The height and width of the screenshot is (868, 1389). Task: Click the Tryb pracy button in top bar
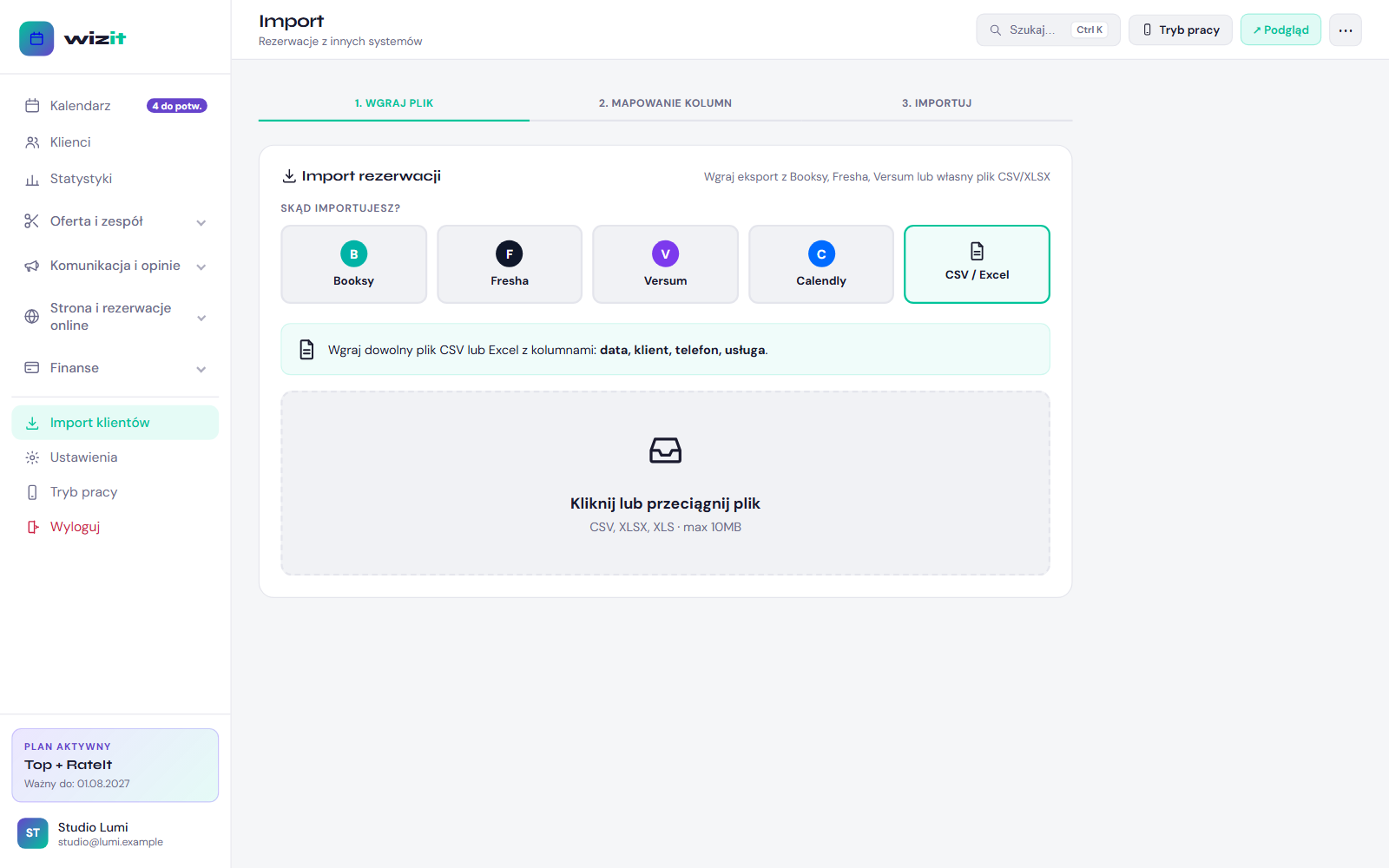pyautogui.click(x=1181, y=30)
